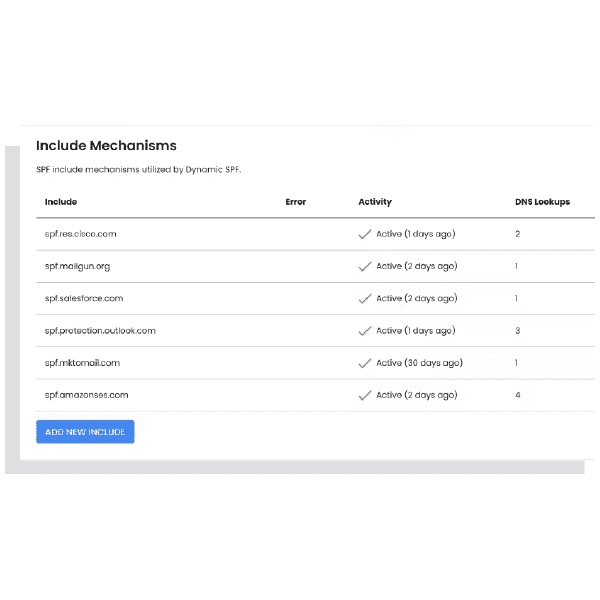Choose the spf.protection.outlook.com include
Screen dimensions: 600x600
(x=100, y=330)
